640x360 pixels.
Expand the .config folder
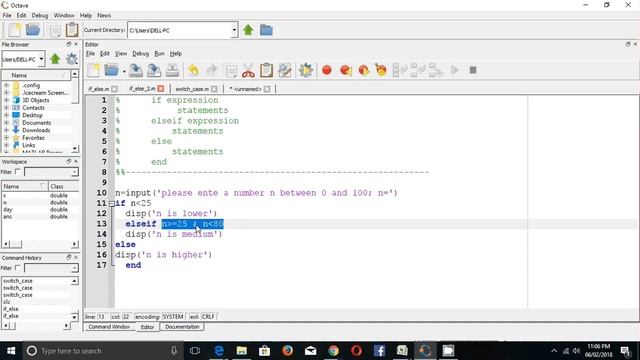click(x=6, y=85)
